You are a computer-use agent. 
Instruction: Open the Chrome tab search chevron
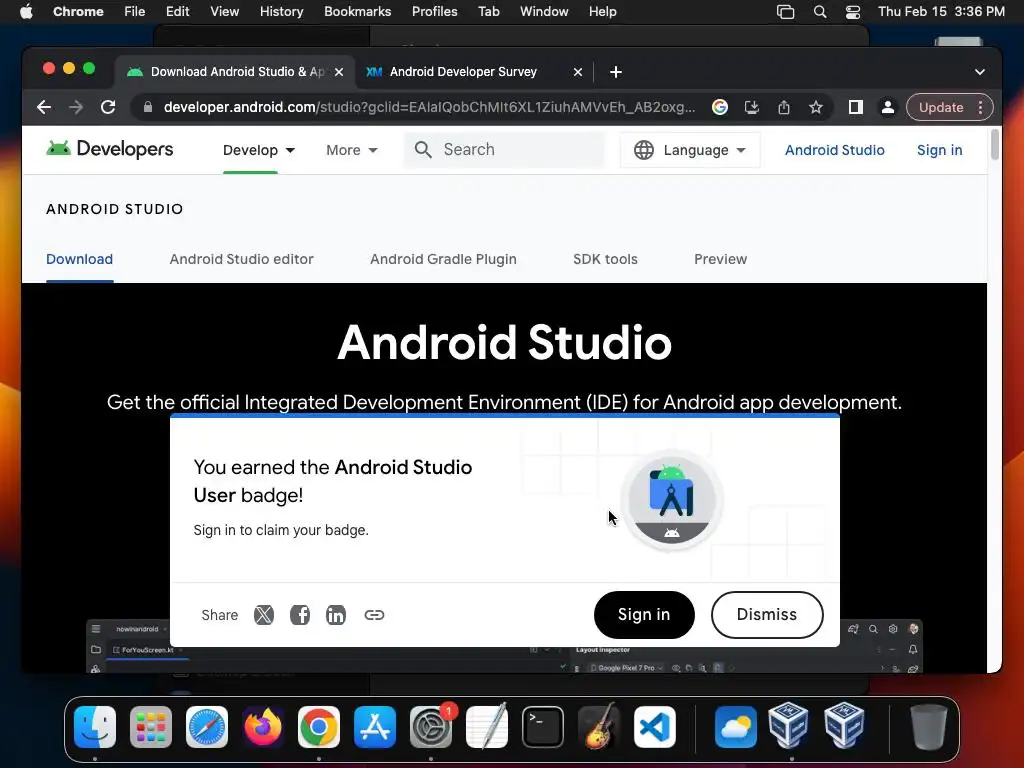[x=980, y=72]
